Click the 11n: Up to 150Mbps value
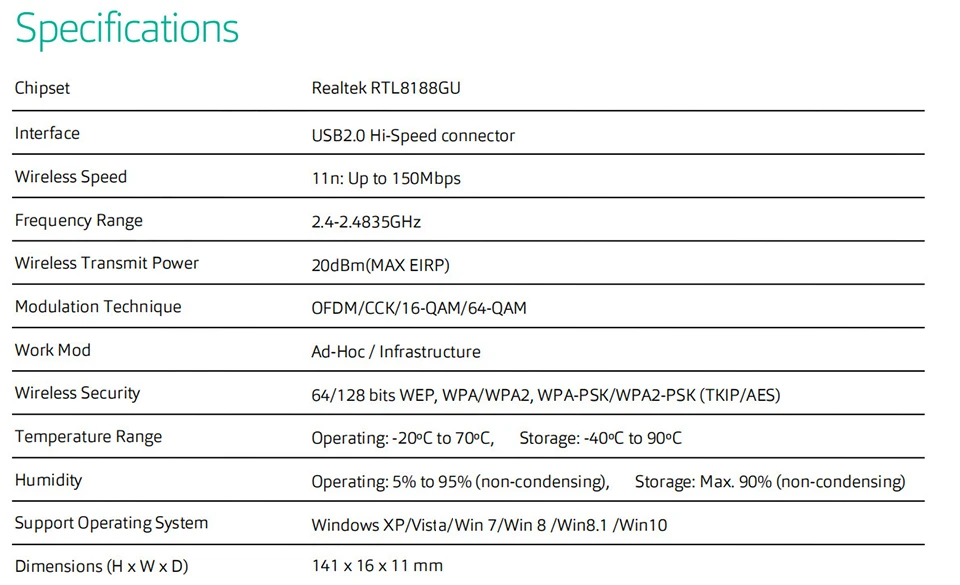The image size is (960, 585). (x=386, y=178)
